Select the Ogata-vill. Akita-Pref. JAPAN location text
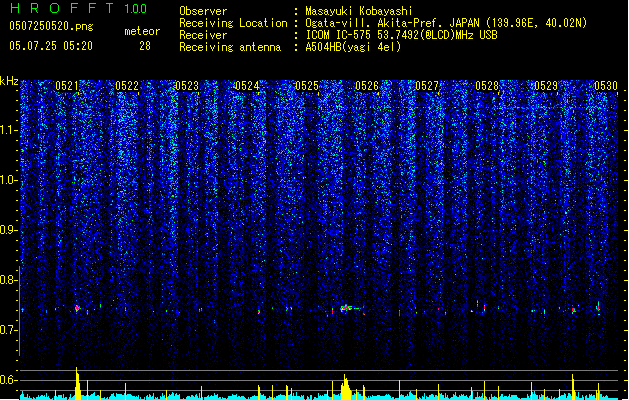629x400 pixels. [446, 23]
